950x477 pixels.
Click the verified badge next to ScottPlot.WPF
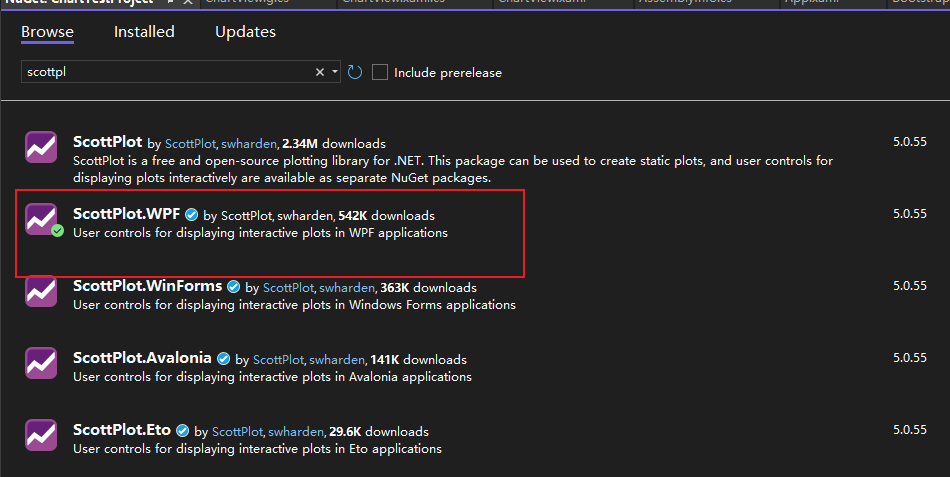click(x=191, y=215)
